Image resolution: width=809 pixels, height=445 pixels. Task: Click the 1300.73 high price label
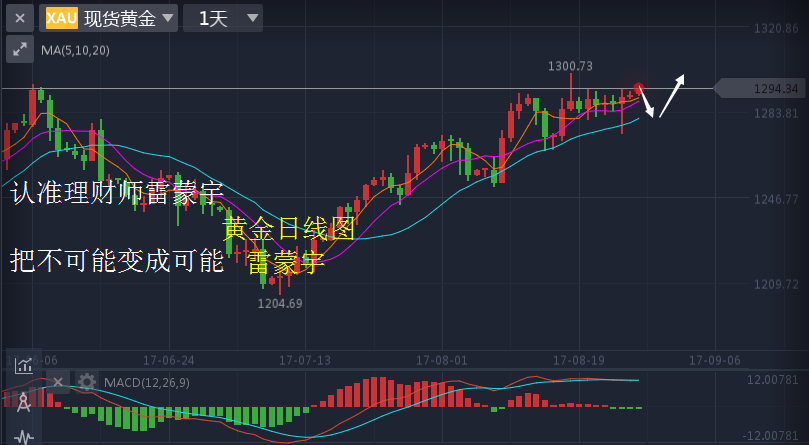(570, 66)
